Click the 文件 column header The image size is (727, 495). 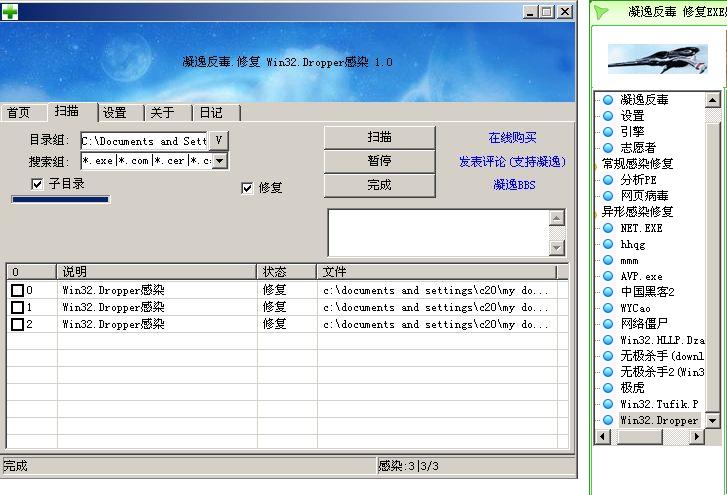click(437, 272)
